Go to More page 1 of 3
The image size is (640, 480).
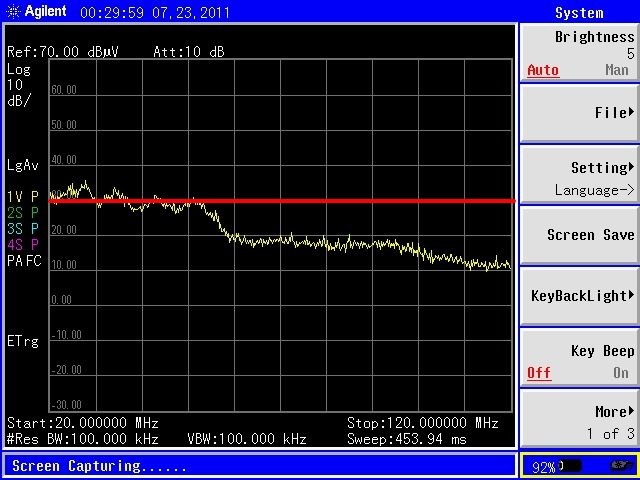[580, 419]
